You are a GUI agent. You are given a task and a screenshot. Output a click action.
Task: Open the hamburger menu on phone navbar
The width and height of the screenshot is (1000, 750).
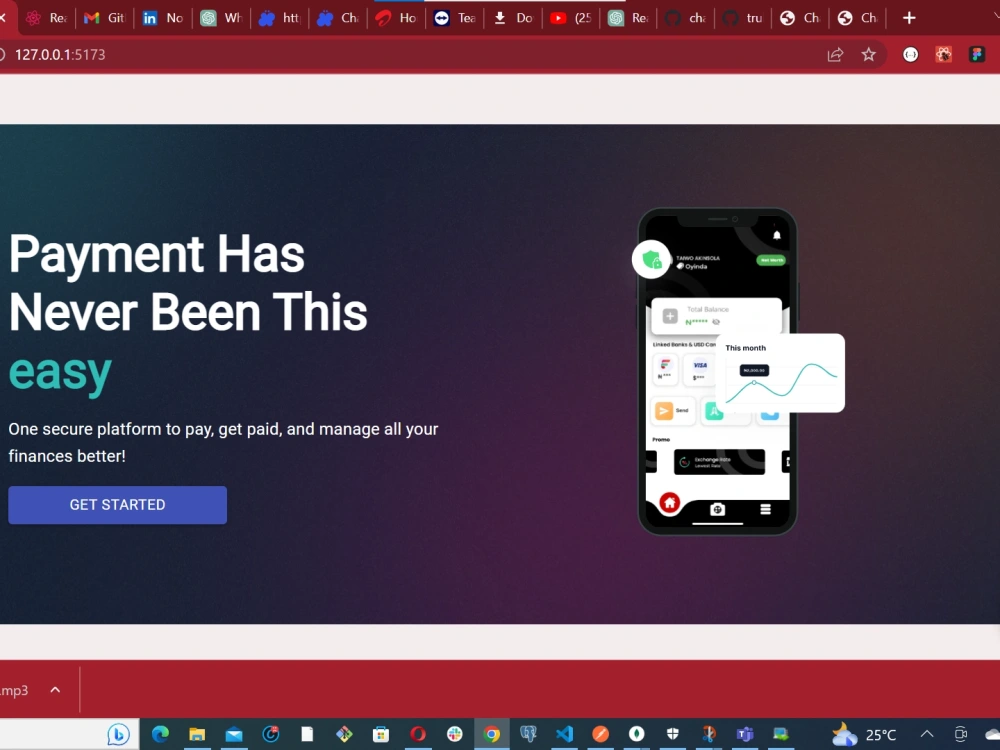click(765, 509)
